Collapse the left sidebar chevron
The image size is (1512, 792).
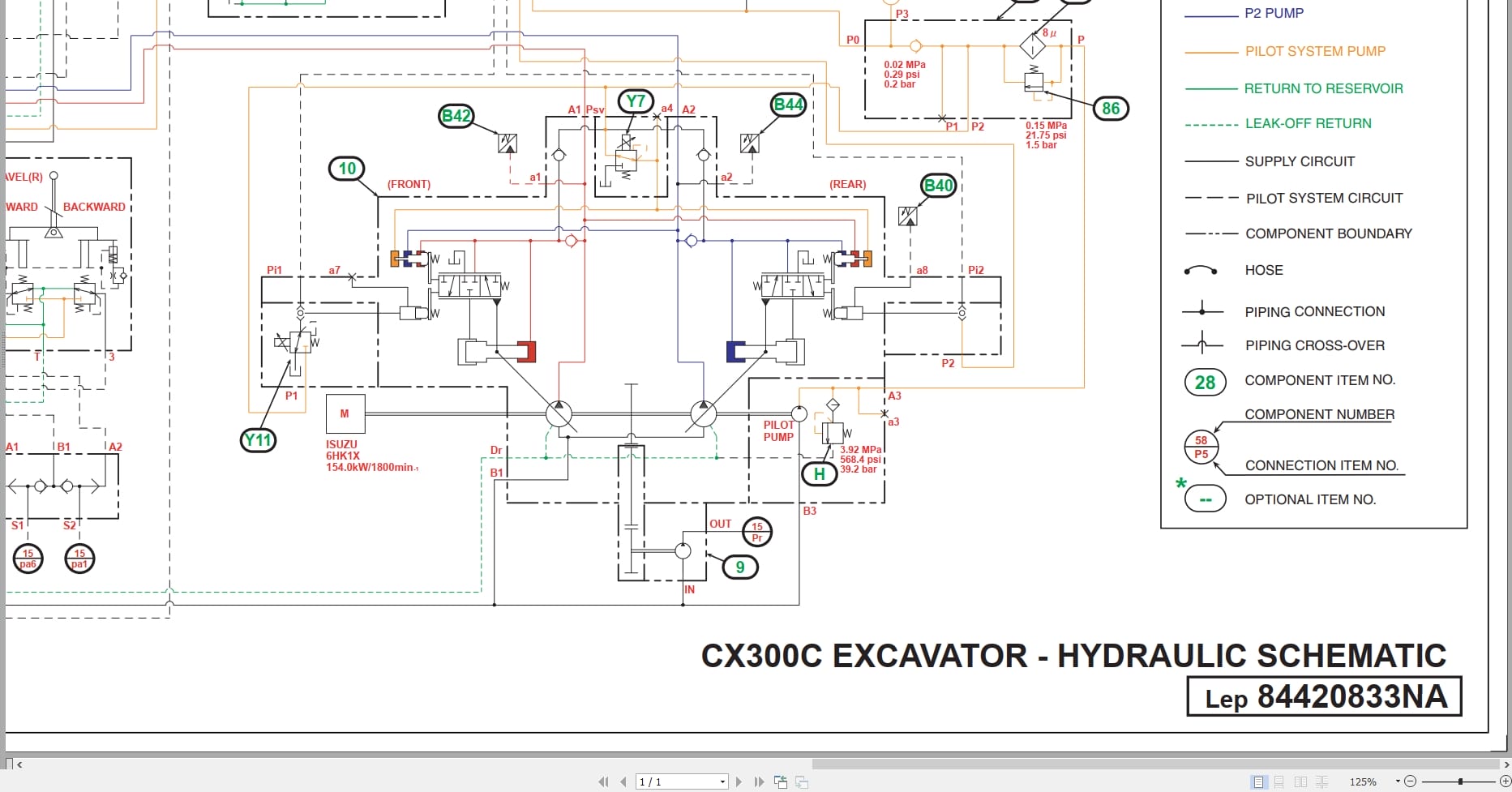click(19, 764)
